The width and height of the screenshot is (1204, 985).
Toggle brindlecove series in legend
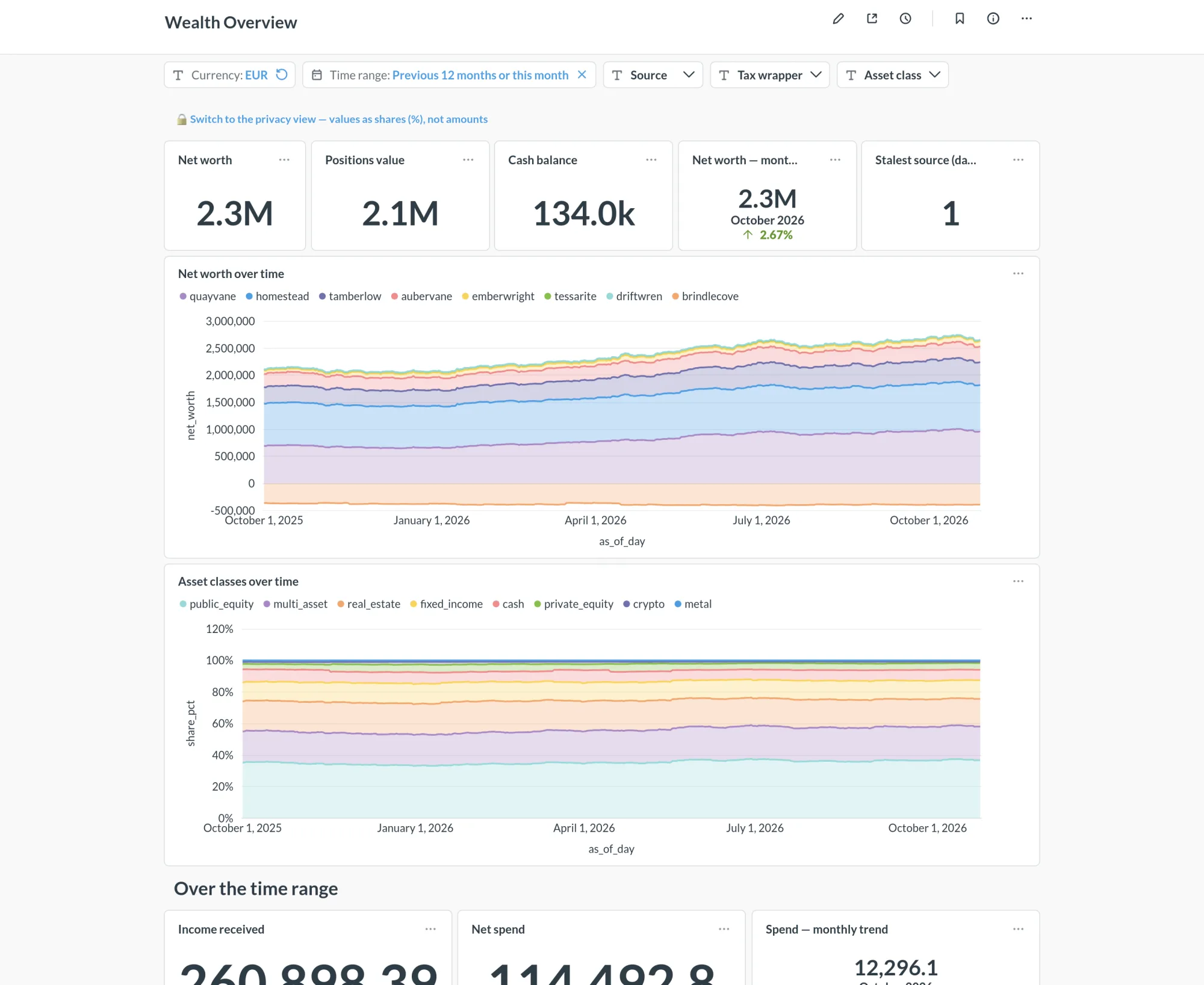(x=705, y=296)
